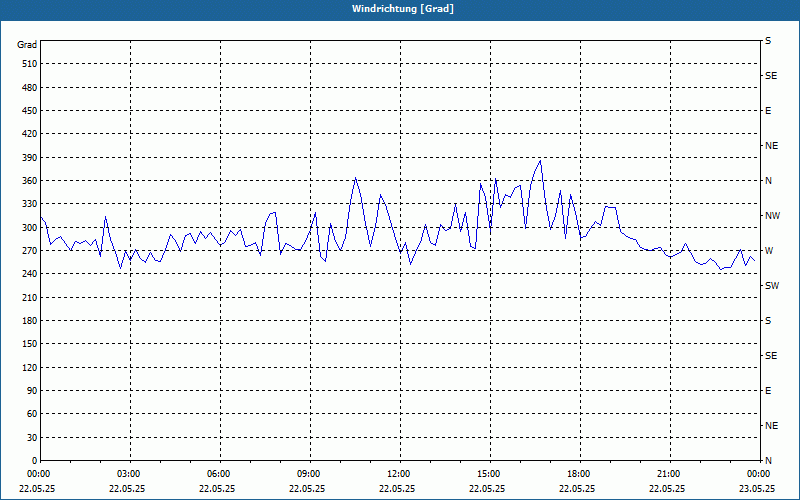800x500 pixels.
Task: Click the NE compass label near 30 degrees
Action: (x=771, y=426)
